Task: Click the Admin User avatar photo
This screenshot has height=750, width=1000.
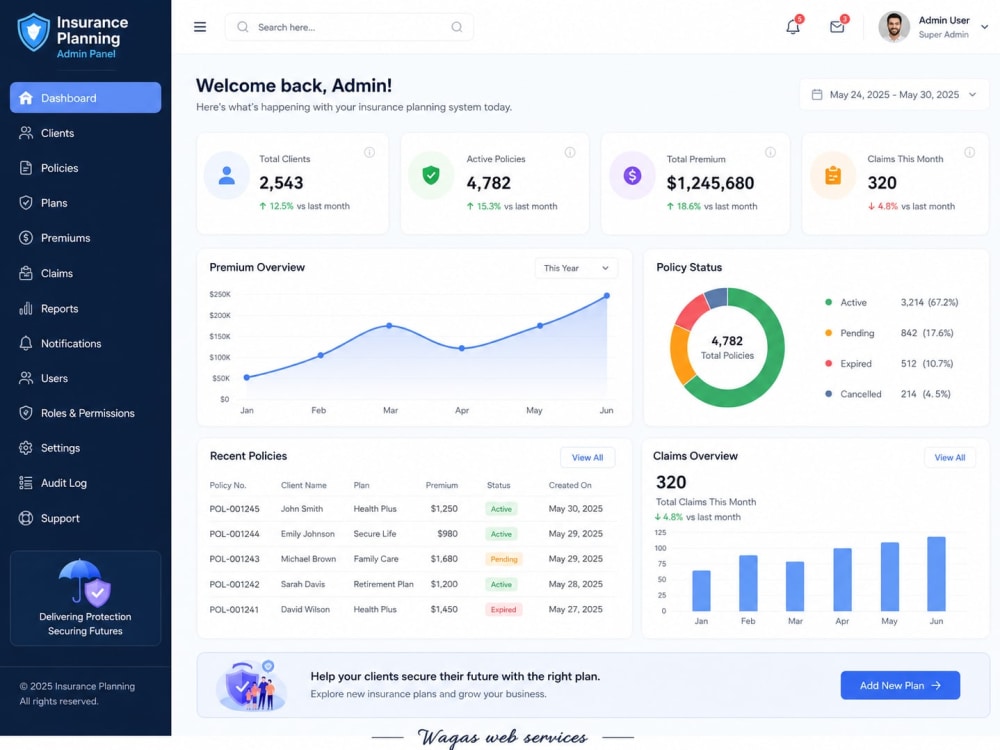Action: (893, 27)
